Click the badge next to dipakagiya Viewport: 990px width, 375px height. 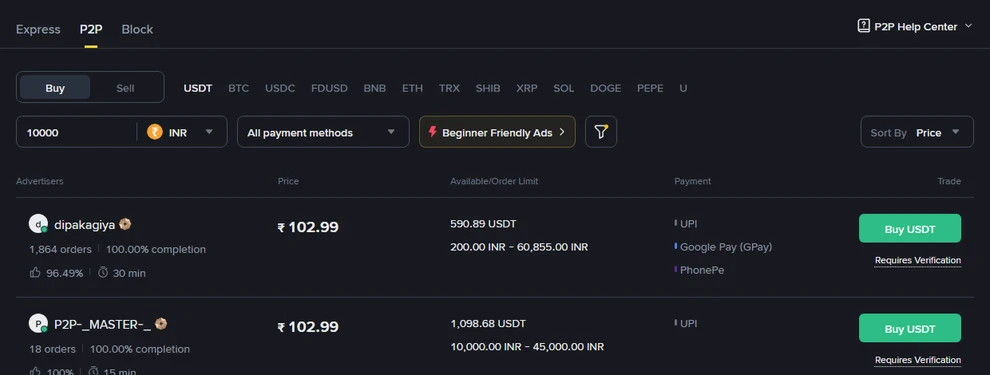125,223
